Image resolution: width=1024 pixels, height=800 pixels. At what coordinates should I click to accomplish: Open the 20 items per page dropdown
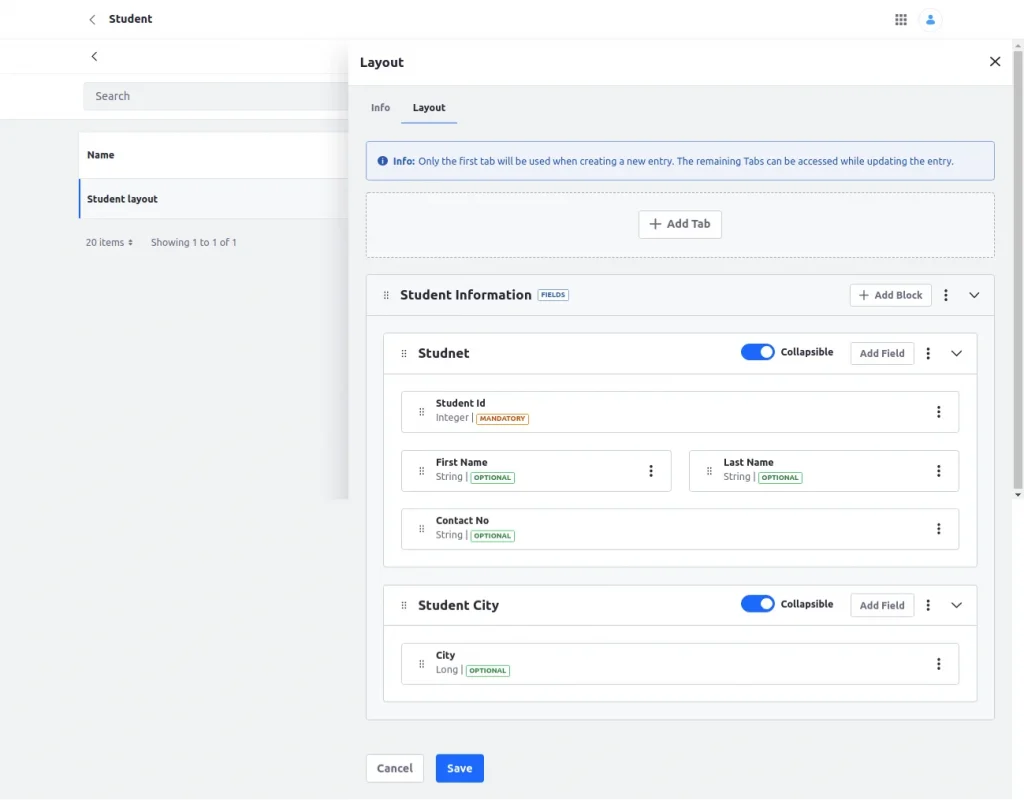[x=109, y=242]
